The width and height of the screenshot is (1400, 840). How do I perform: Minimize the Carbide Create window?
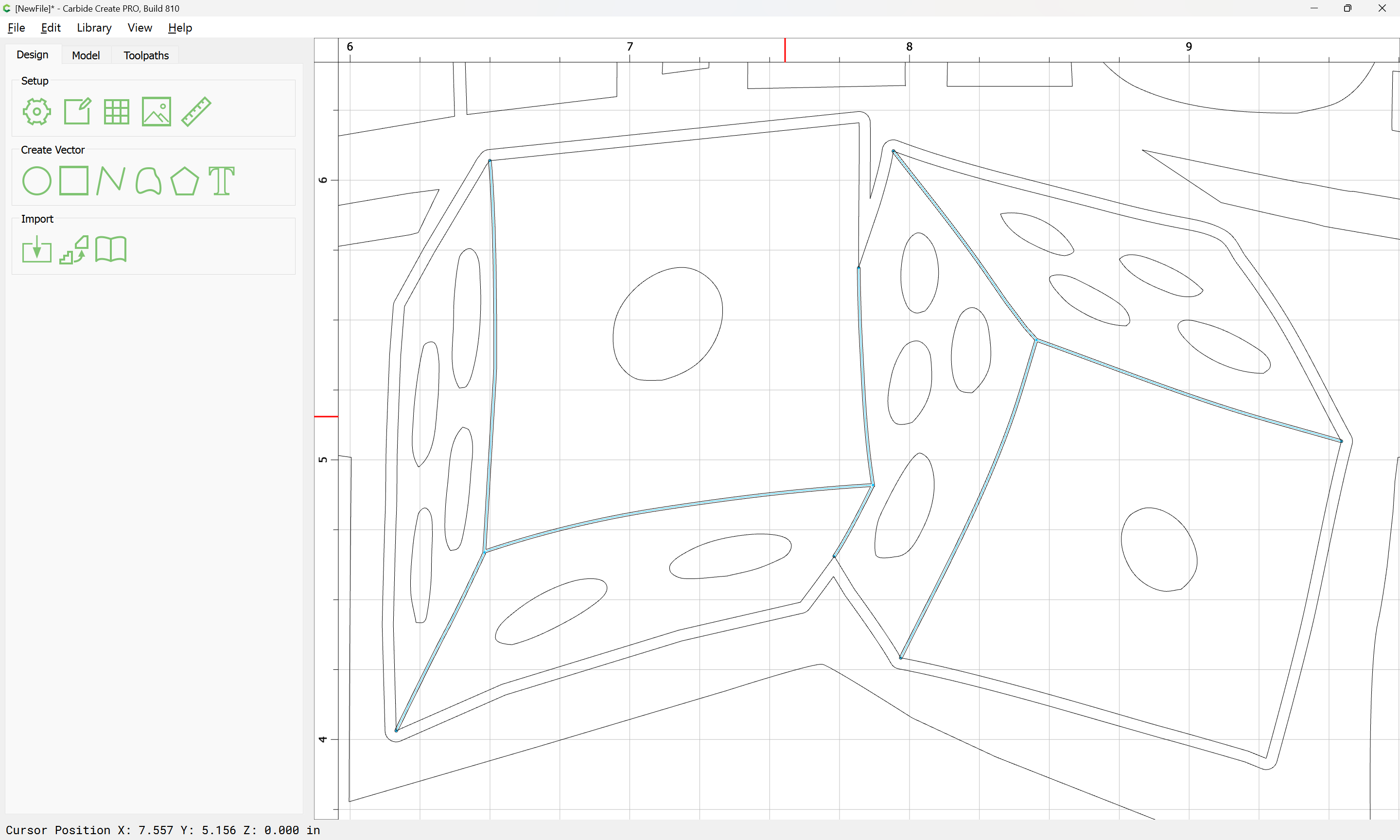pyautogui.click(x=1314, y=8)
